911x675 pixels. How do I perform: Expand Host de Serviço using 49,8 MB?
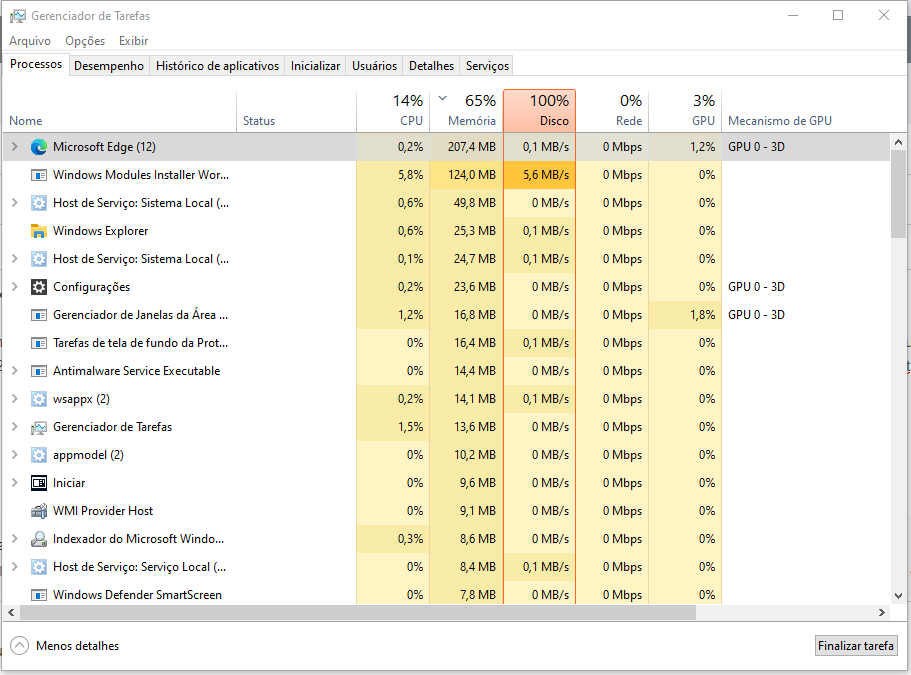[x=15, y=203]
